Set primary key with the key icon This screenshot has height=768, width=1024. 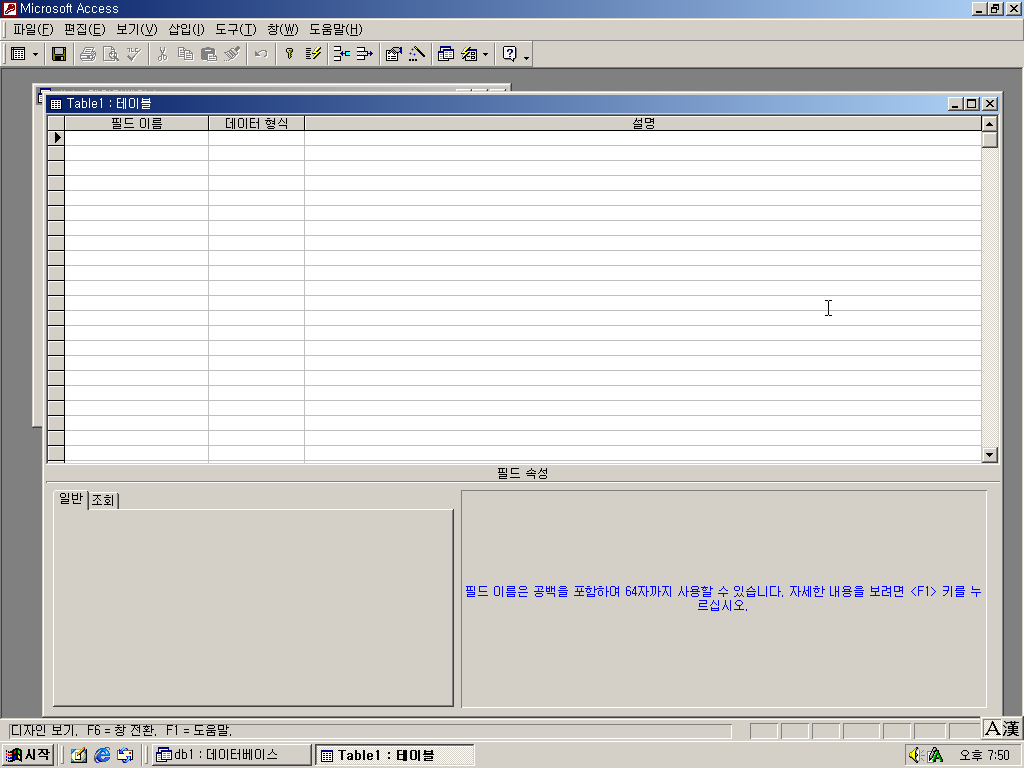point(289,54)
